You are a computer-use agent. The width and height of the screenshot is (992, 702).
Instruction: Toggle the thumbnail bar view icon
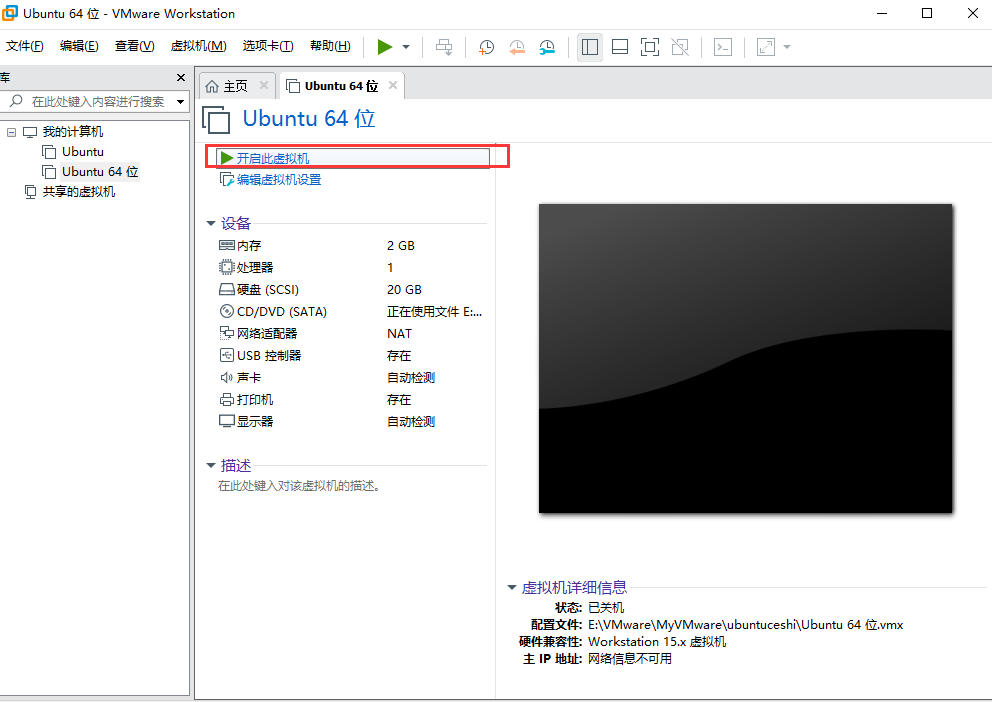[x=620, y=47]
